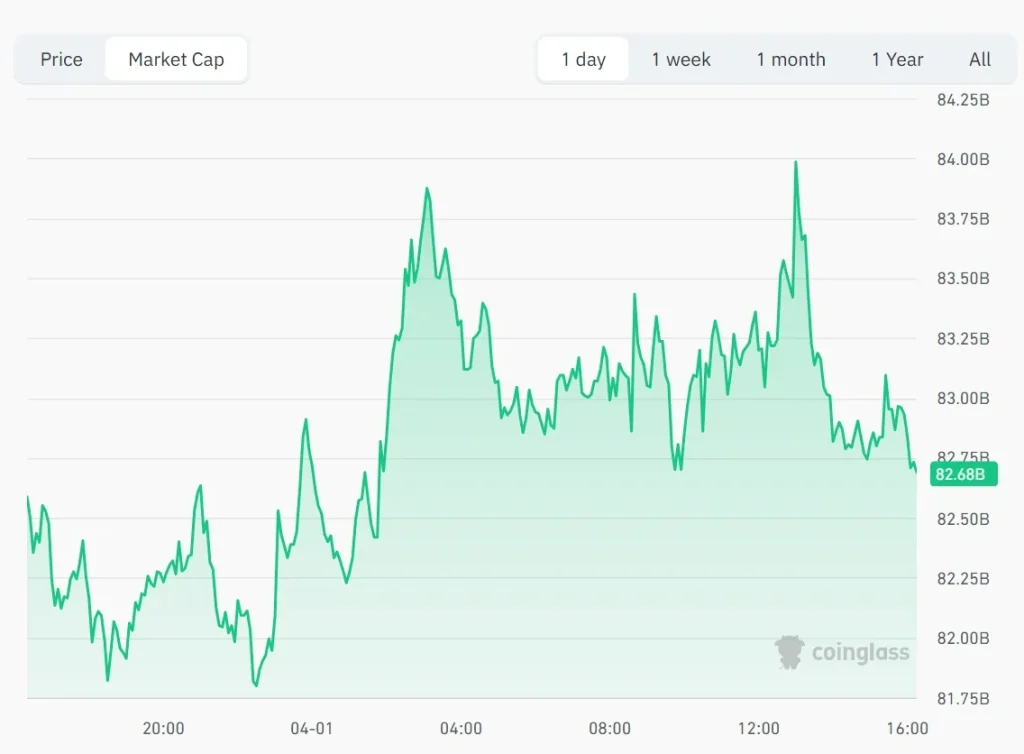Screen dimensions: 1024x754
Task: Select the All time range
Action: pos(980,60)
